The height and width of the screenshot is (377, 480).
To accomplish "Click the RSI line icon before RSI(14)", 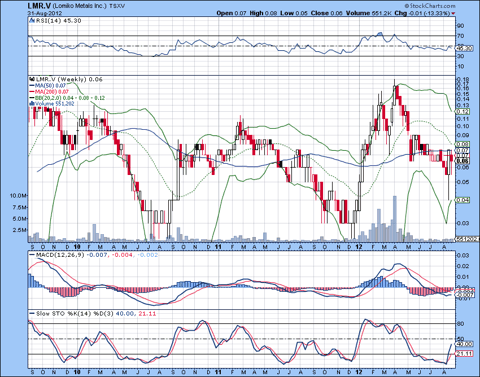I will click(x=32, y=21).
